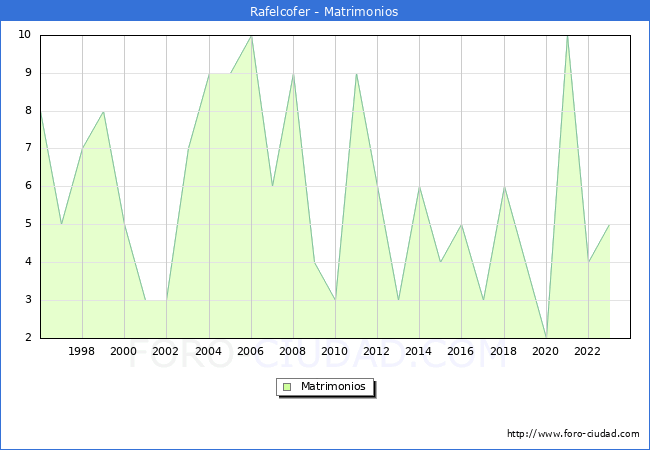The width and height of the screenshot is (650, 450).
Task: Click the 2018 peak at value 6
Action: (x=504, y=187)
